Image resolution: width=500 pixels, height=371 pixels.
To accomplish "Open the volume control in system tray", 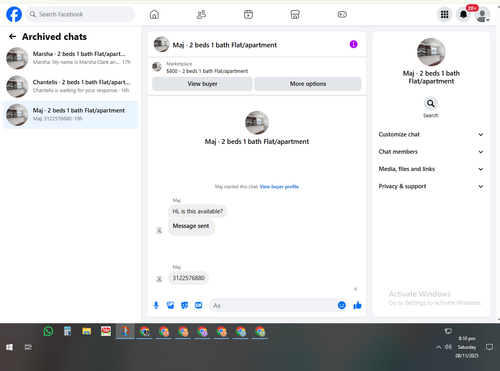I will pyautogui.click(x=448, y=347).
